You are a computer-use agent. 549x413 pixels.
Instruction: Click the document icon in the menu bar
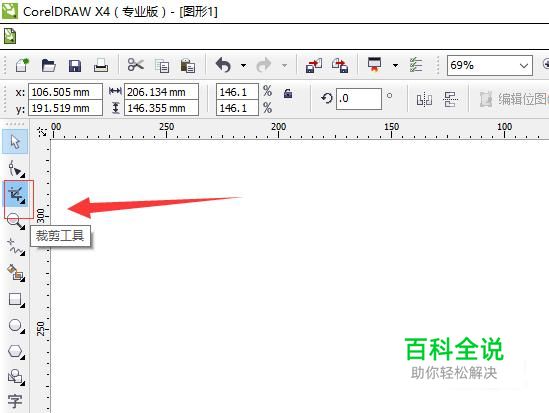[10, 36]
